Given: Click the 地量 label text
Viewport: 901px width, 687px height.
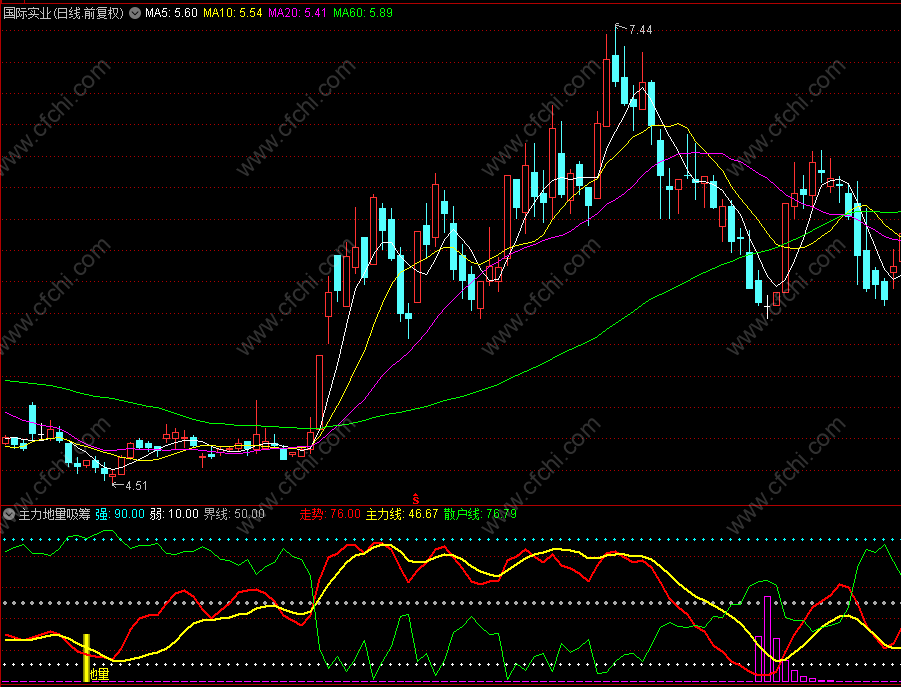Looking at the screenshot, I should [x=100, y=674].
